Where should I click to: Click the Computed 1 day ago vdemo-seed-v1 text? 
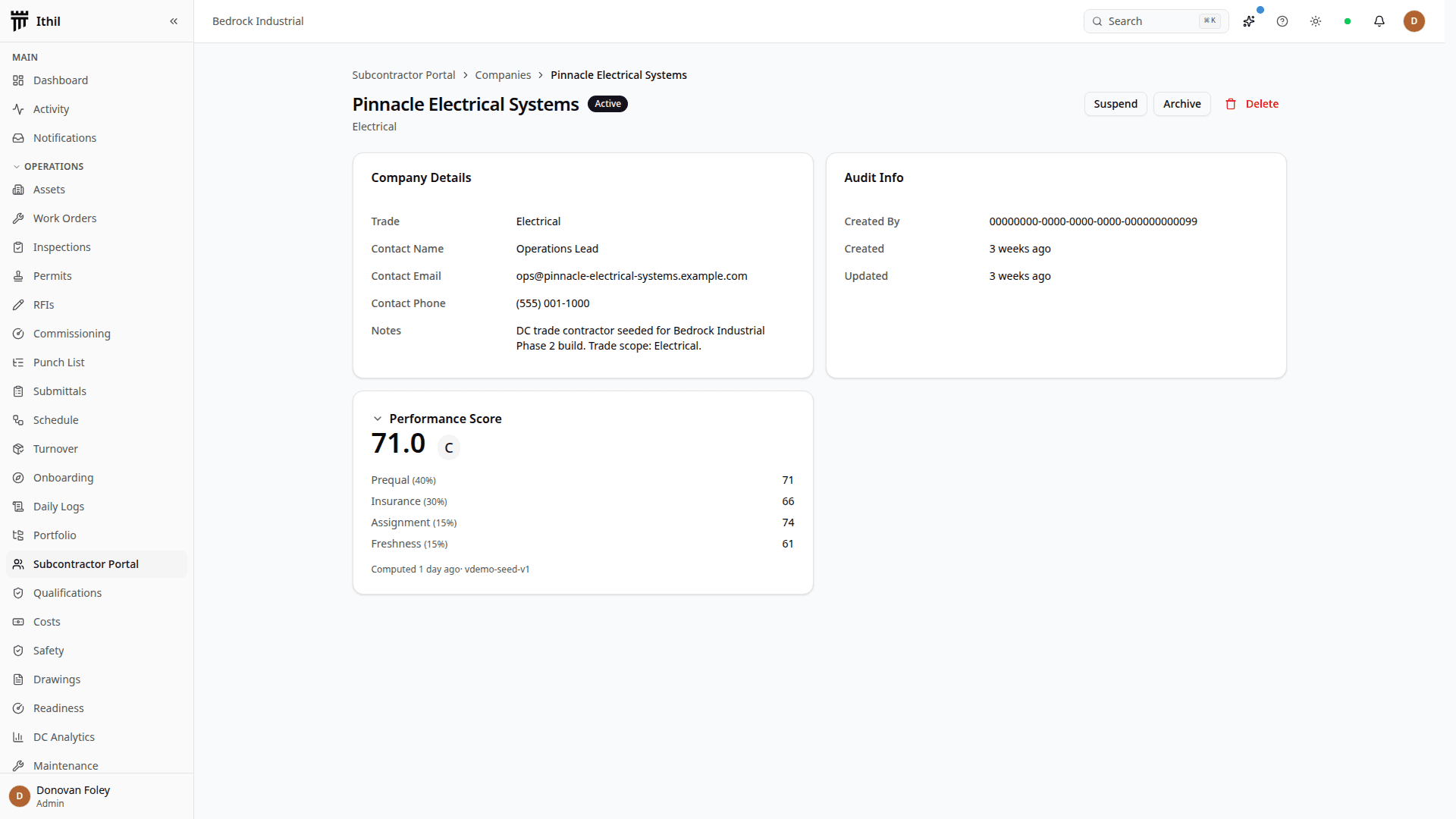450,570
